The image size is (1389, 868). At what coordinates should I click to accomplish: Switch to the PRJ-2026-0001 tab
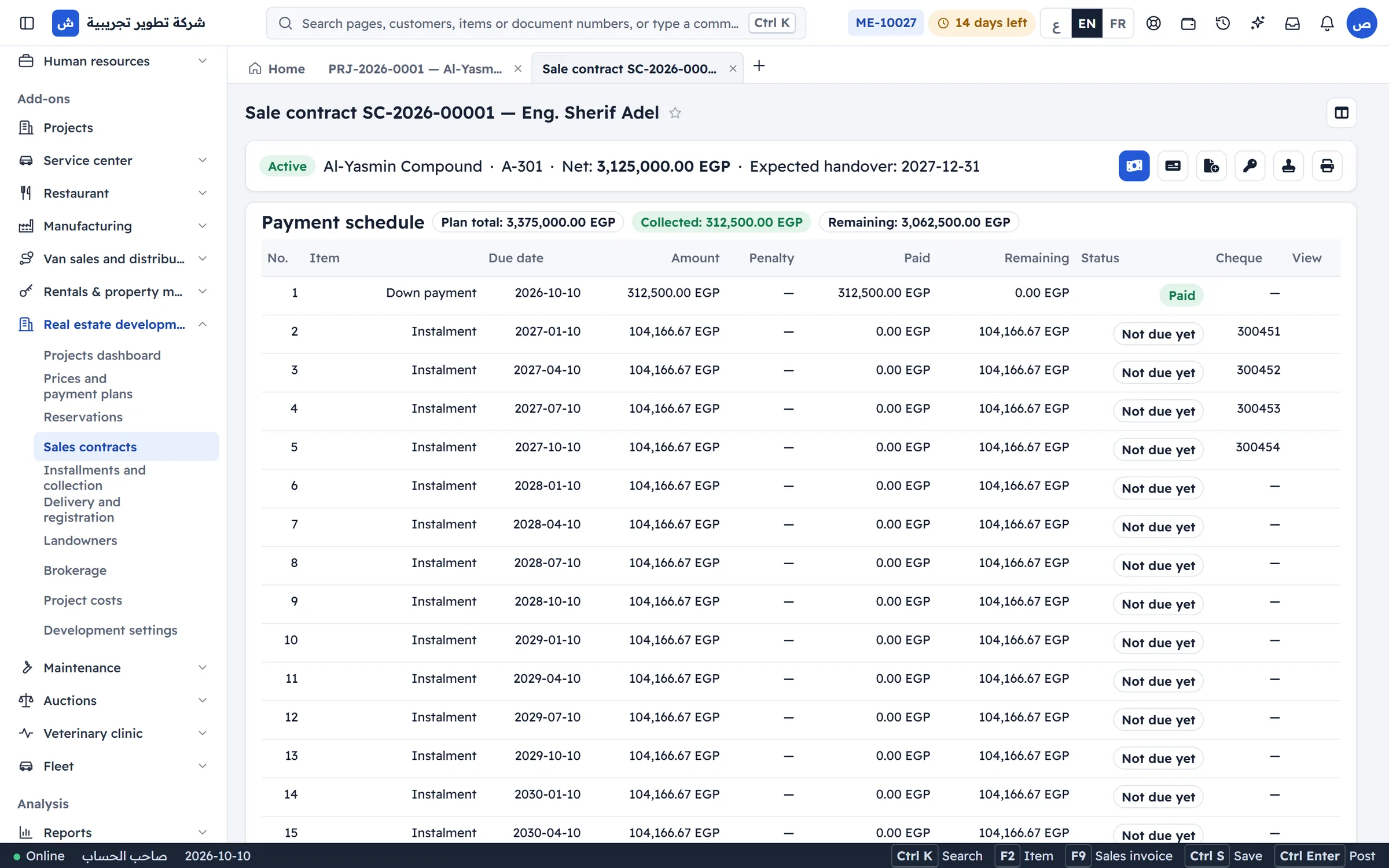pos(415,69)
